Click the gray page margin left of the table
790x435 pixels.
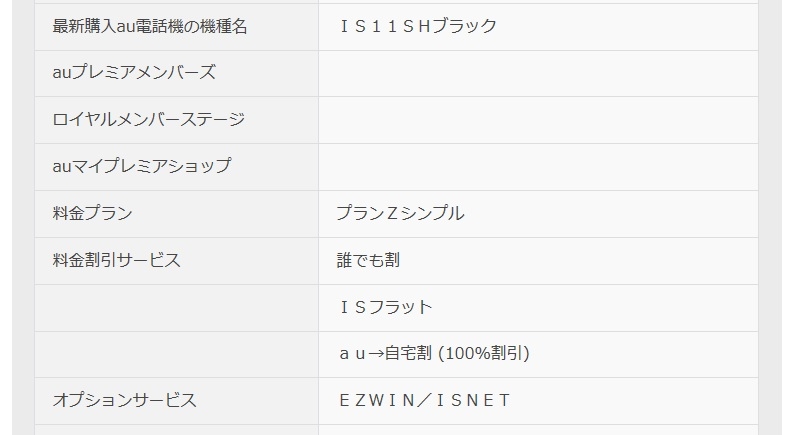[x=23, y=217]
